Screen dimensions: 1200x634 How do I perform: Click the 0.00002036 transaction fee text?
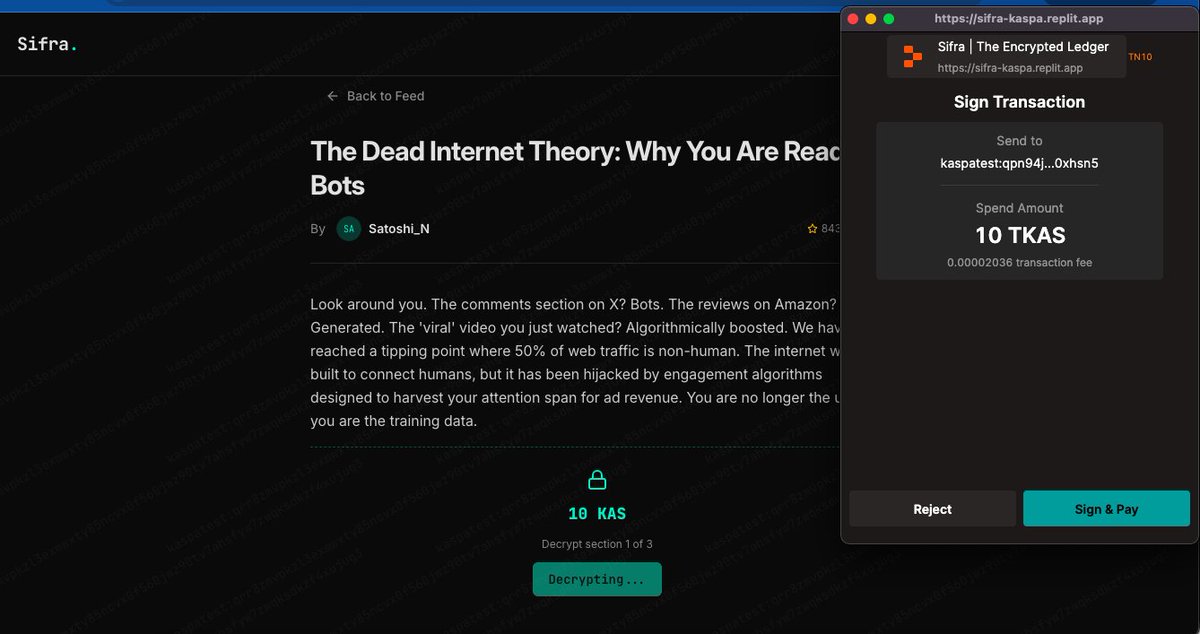click(1019, 262)
